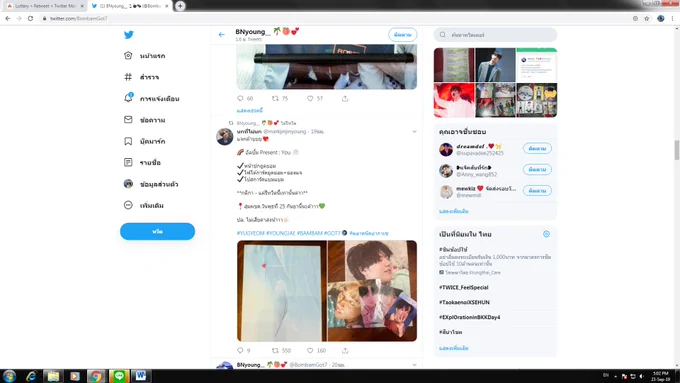Open the red concert photo in media grid
Screen dimensions: 680x383
point(454,101)
